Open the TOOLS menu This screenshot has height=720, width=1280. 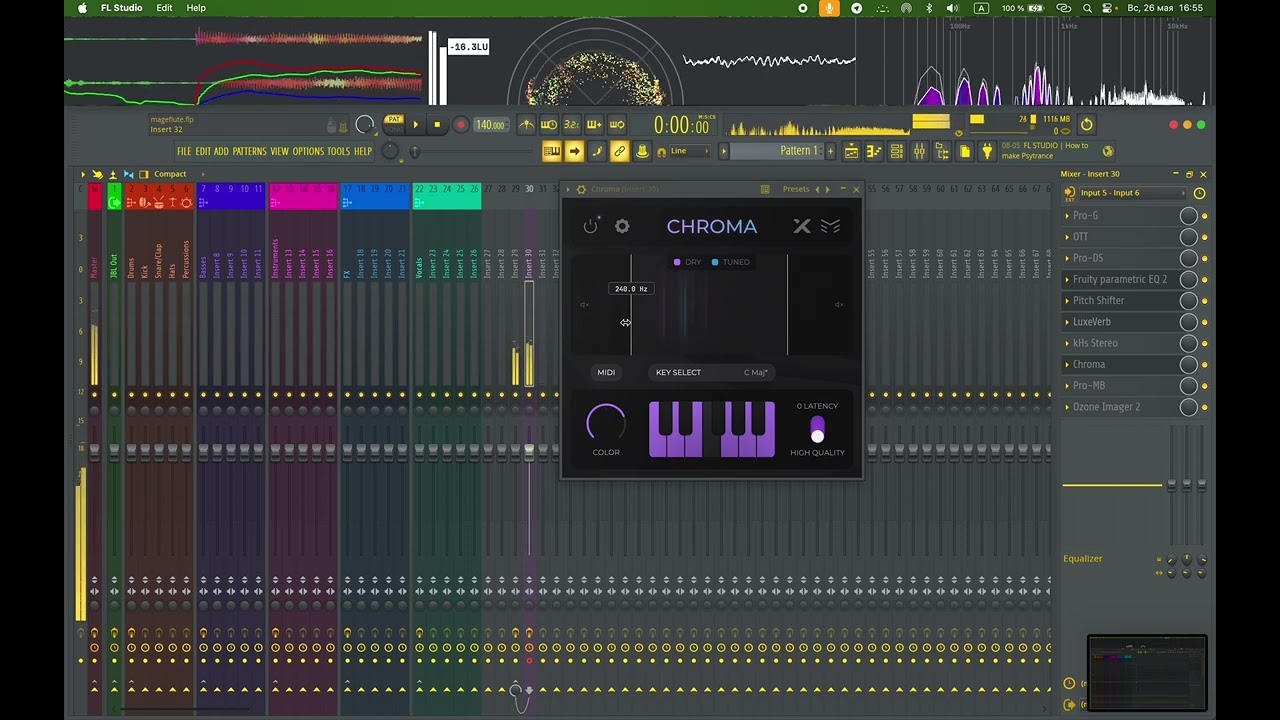[339, 151]
